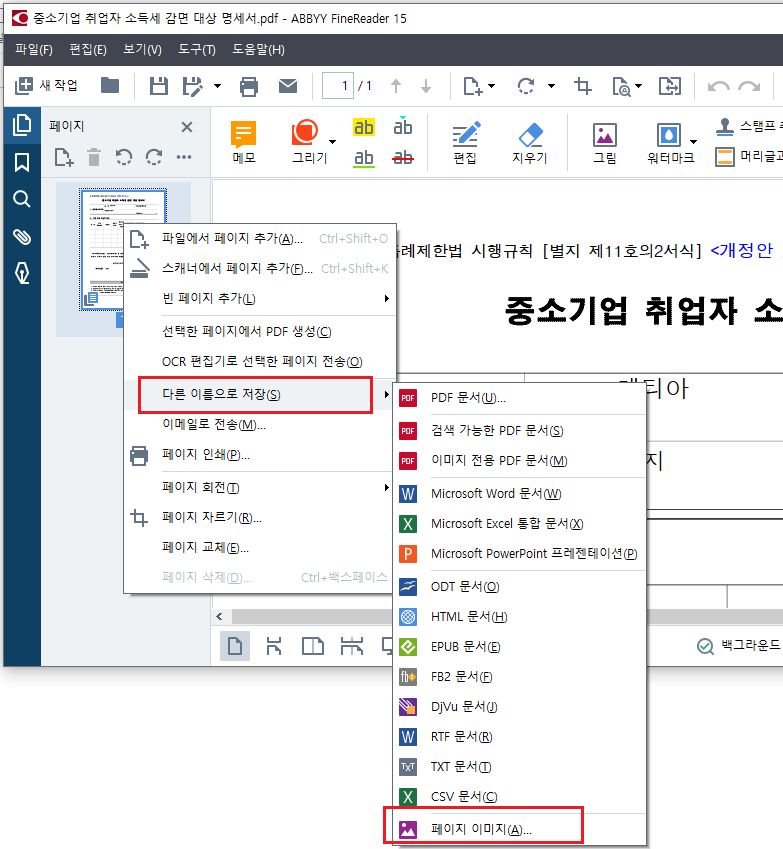The image size is (783, 849).
Task: Click the Add Pages icon in main toolbar
Action: (472, 86)
